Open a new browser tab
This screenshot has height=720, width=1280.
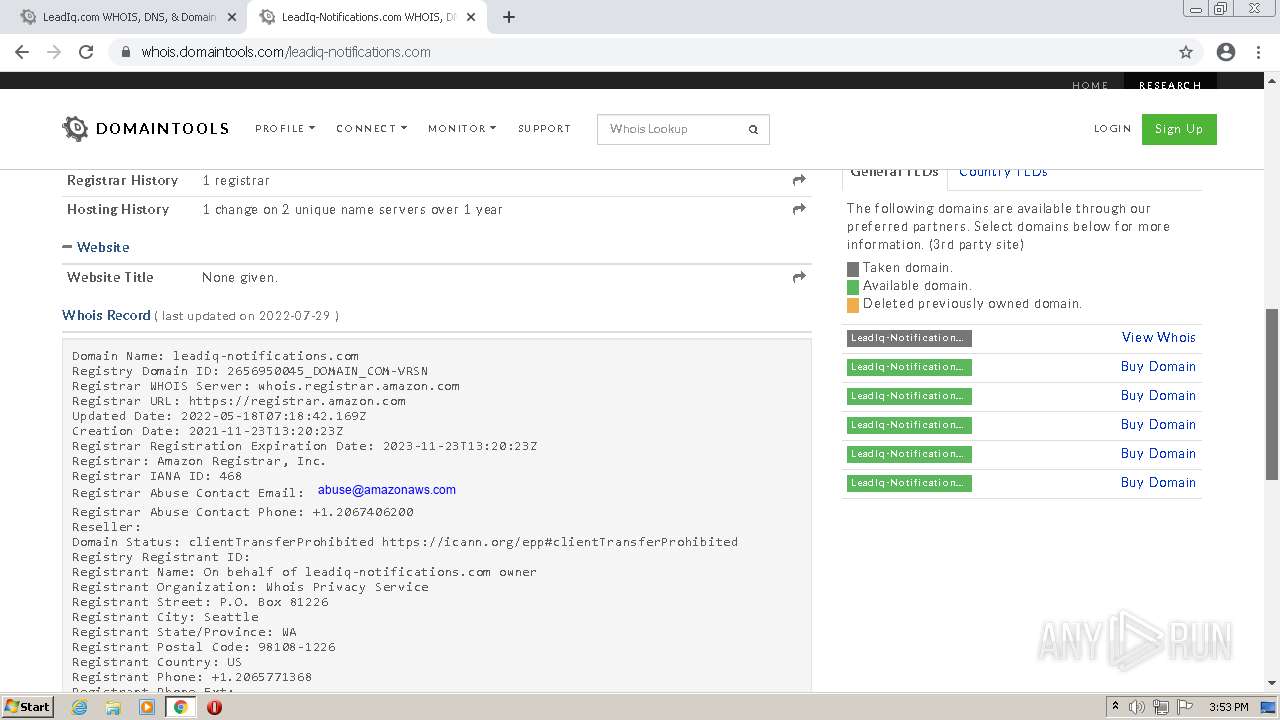pos(509,17)
